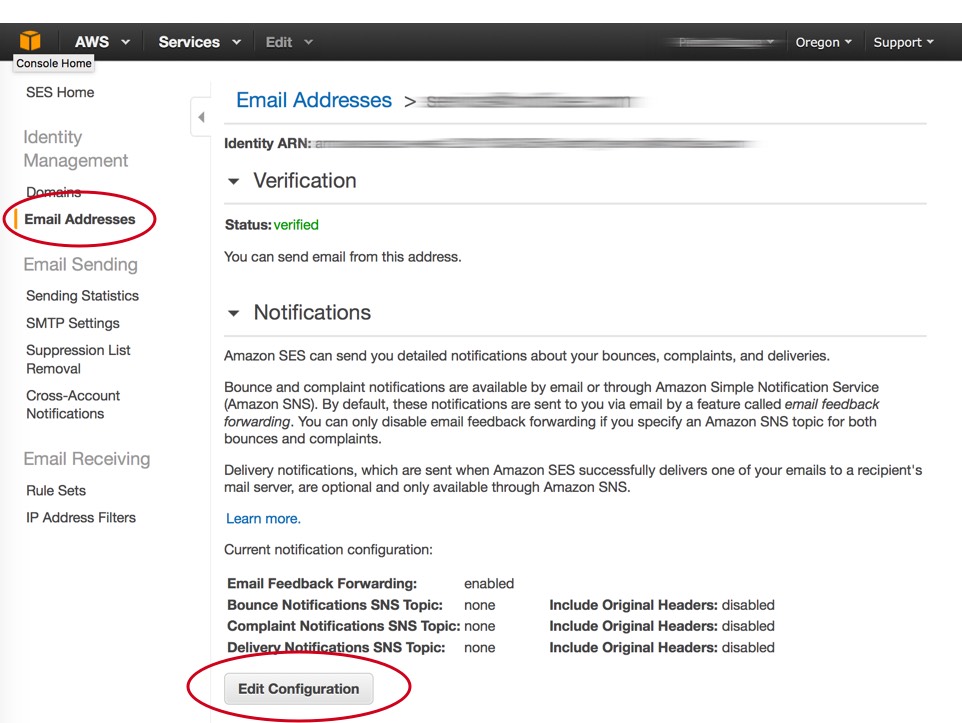The height and width of the screenshot is (723, 962).
Task: Collapse the Notifications section triangle
Action: 233,313
